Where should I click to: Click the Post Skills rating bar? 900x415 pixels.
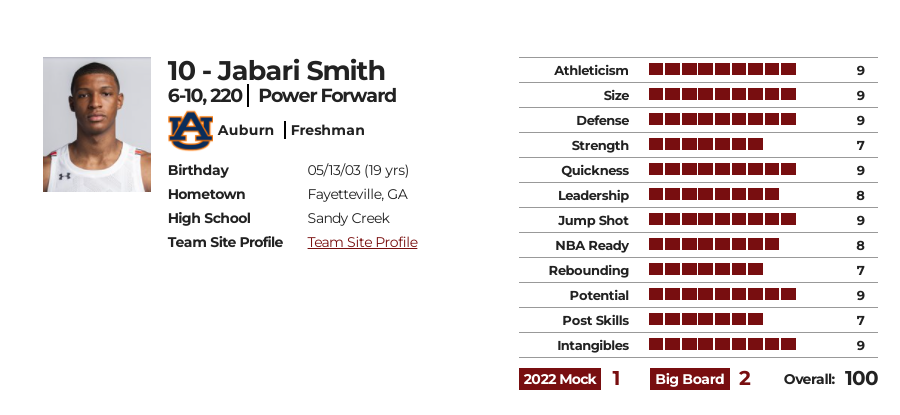click(706, 319)
